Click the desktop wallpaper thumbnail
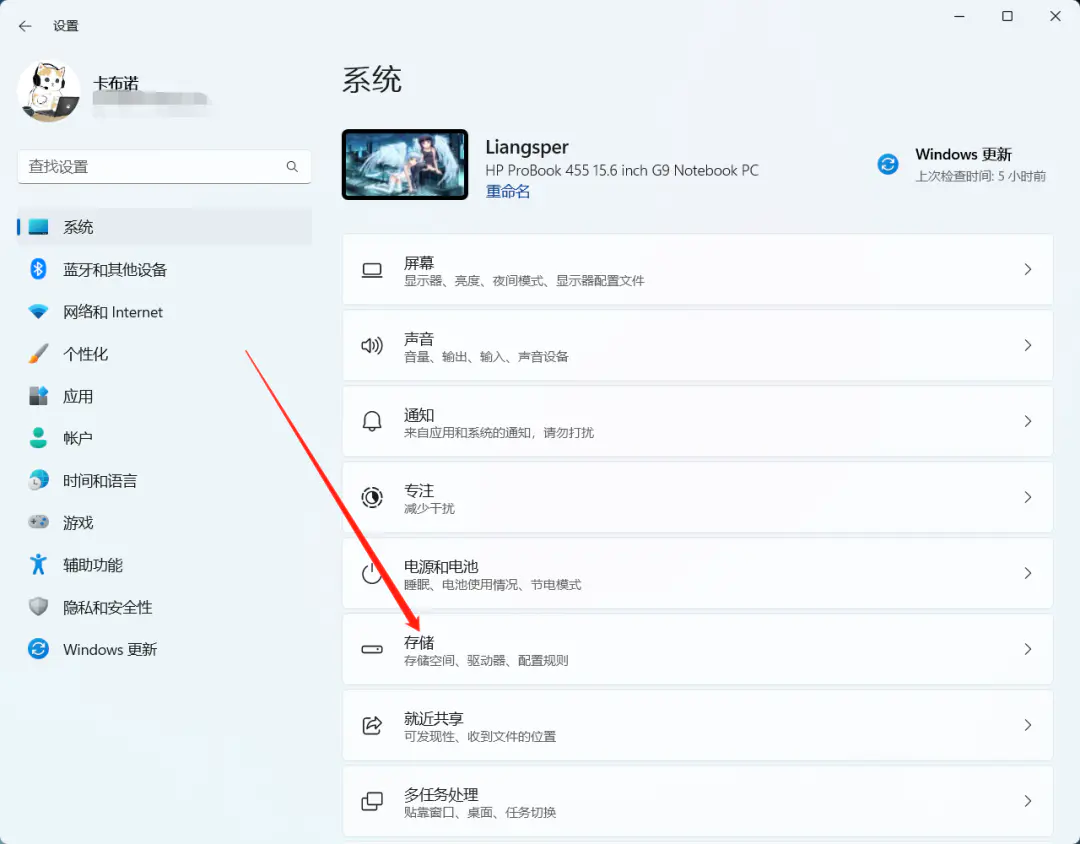Screen dimensions: 1080x844 pyautogui.click(x=405, y=164)
